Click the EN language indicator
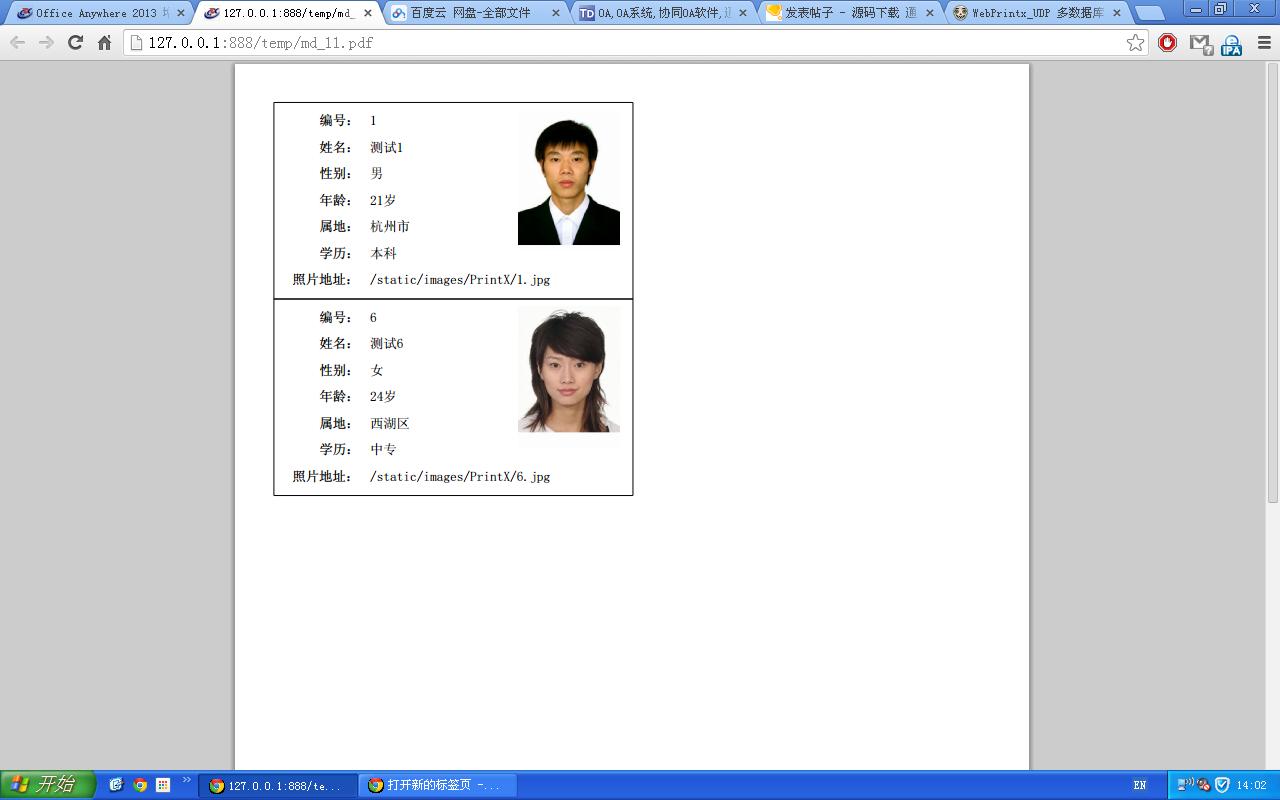1280x800 pixels. click(1140, 786)
